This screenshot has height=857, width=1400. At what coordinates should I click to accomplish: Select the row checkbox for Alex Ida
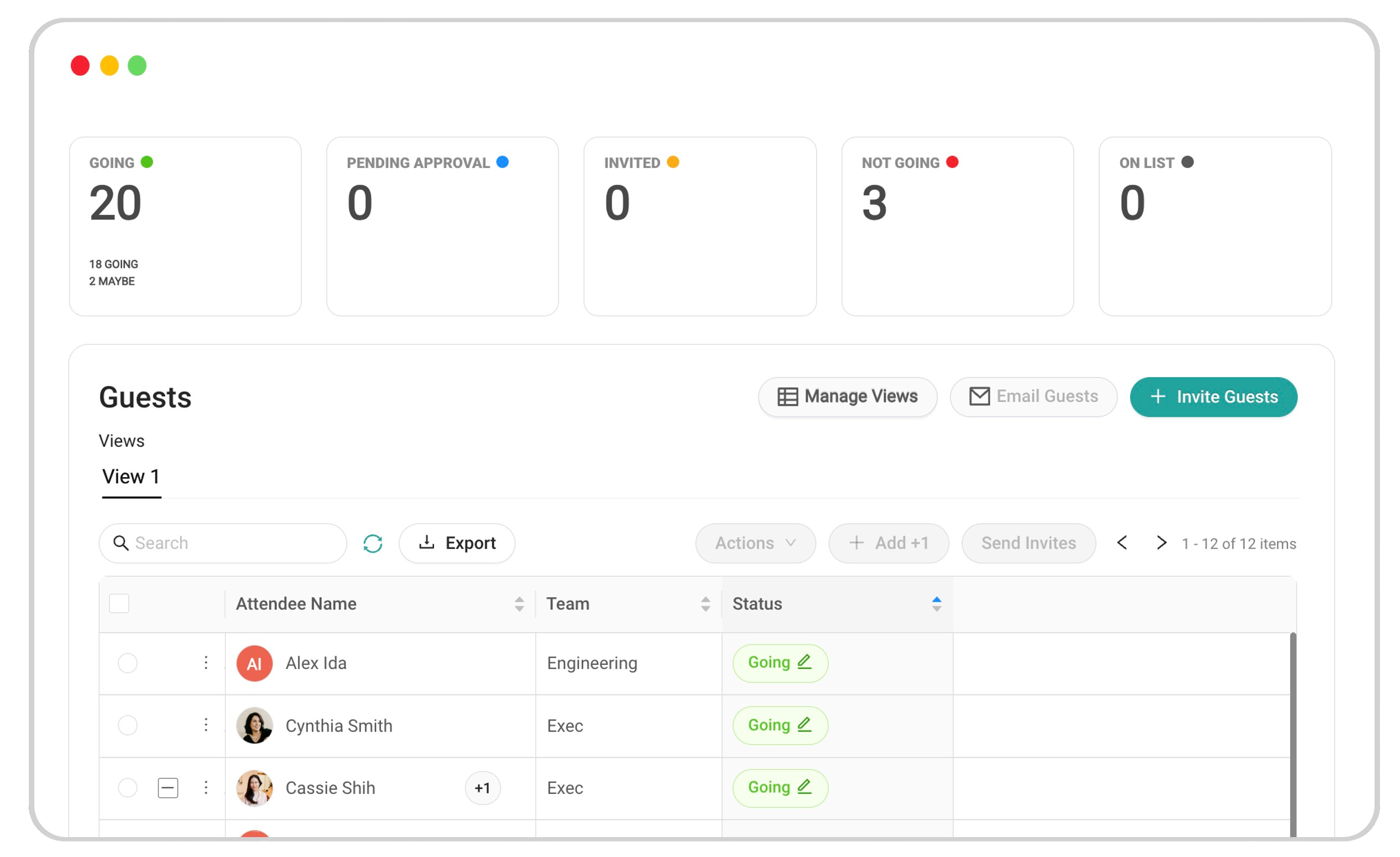(127, 663)
